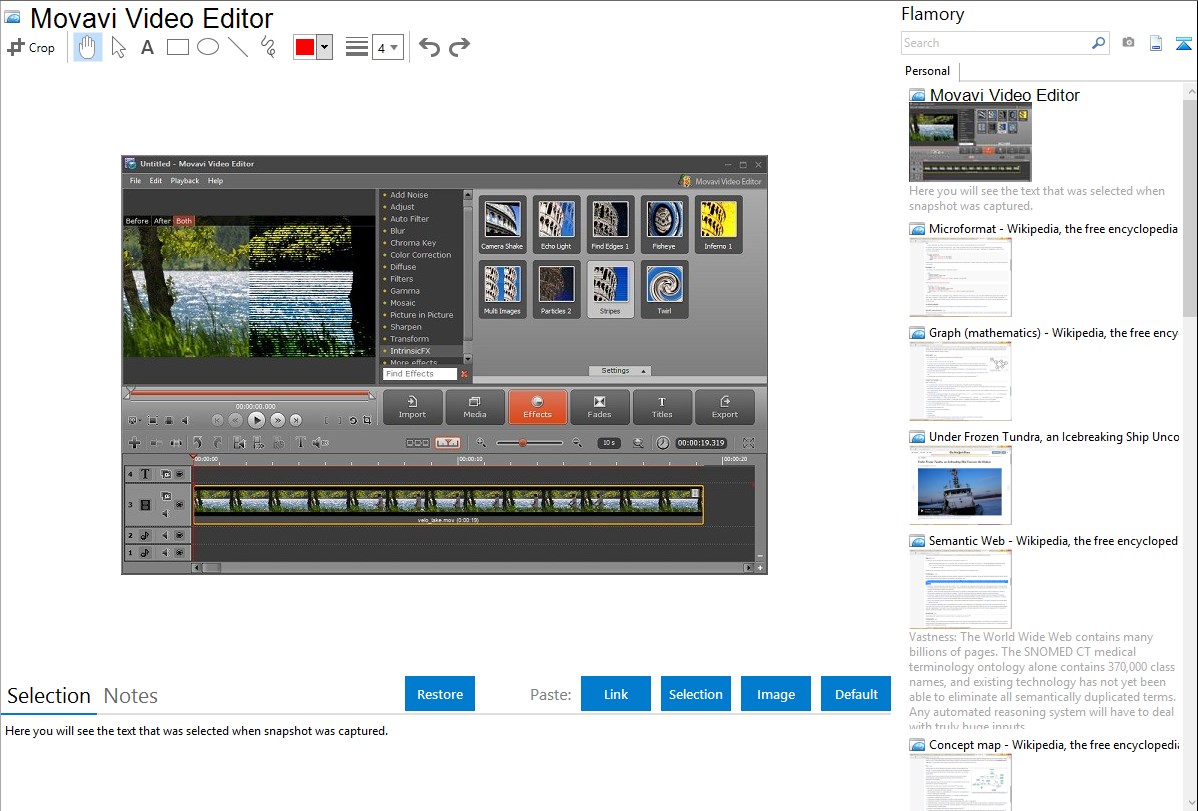The width and height of the screenshot is (1198, 811).
Task: Click into the Flamory Search field
Action: coord(995,43)
